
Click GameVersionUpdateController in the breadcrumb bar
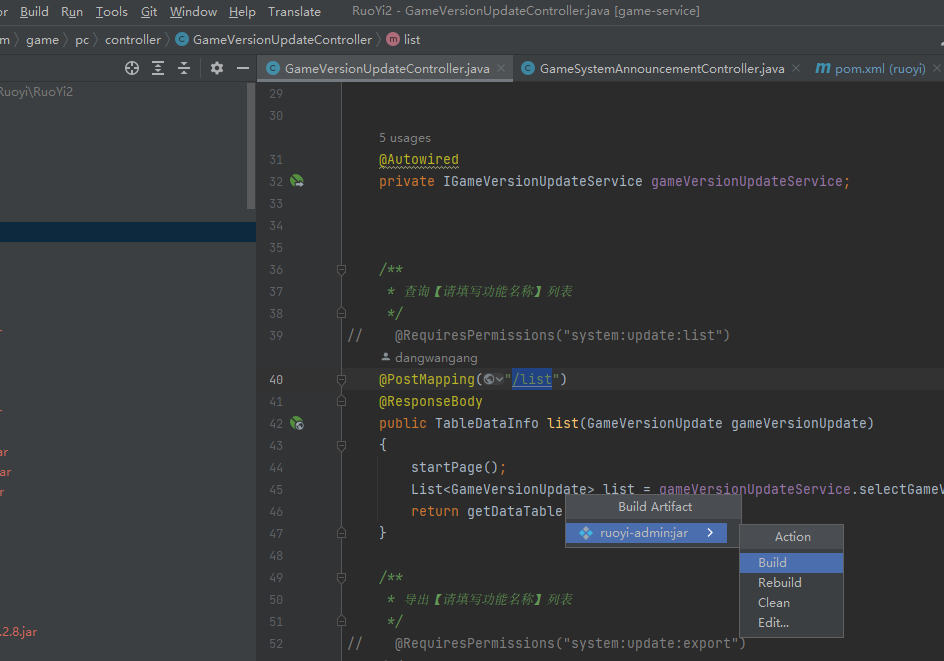282,40
